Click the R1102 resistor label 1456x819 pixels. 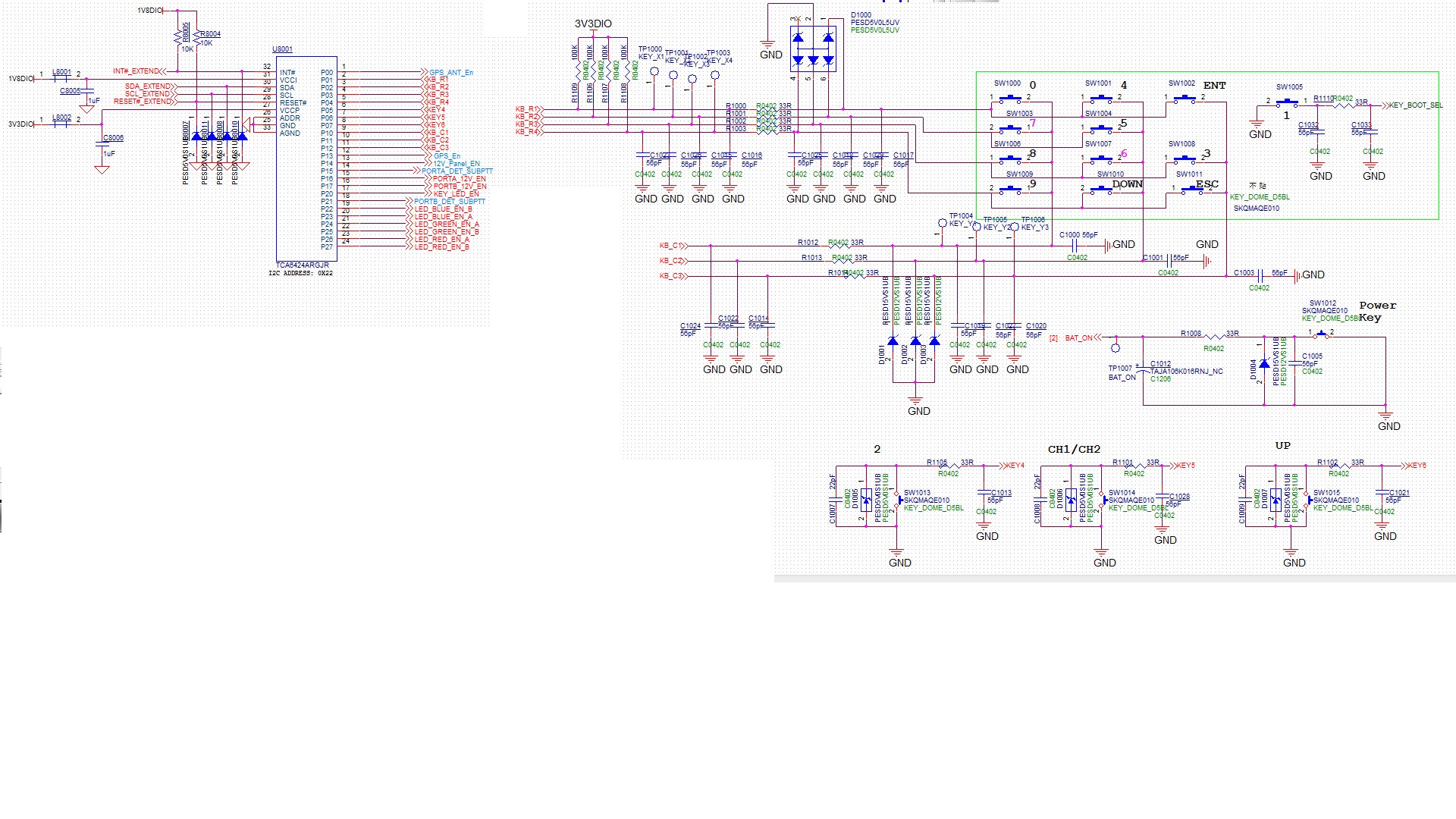coord(1327,463)
